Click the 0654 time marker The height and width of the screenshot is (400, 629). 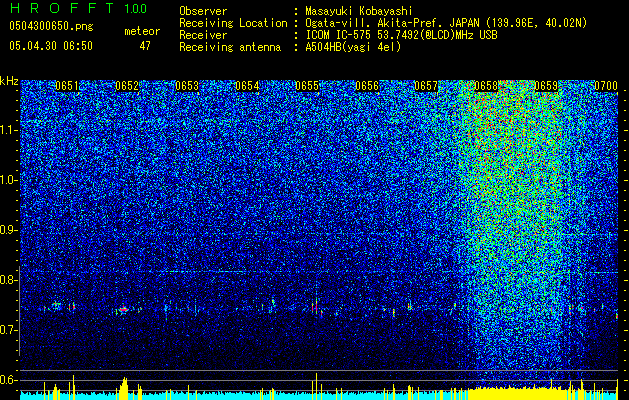coord(247,86)
